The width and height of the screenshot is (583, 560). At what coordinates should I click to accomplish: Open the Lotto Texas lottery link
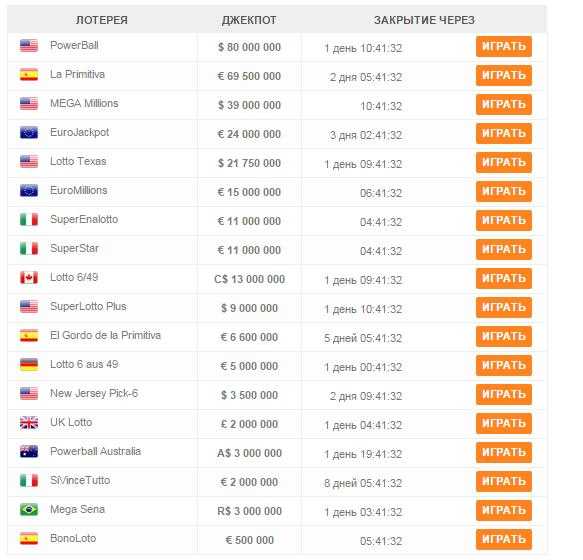tap(78, 161)
